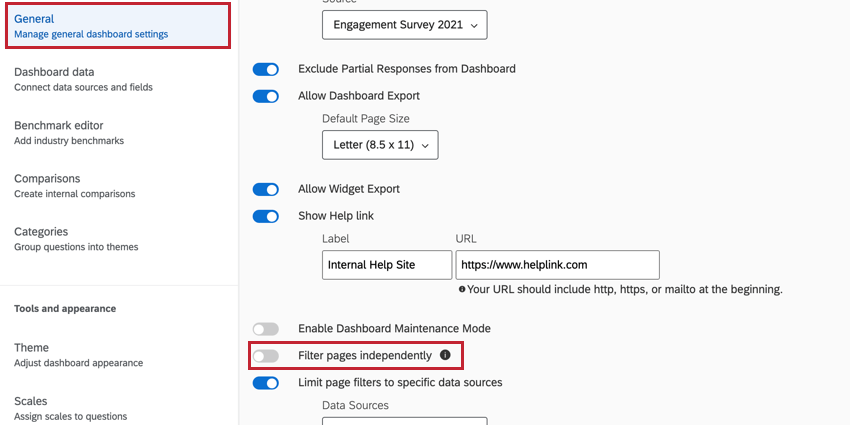
Task: Click the info icon beside Filter pages independently
Action: [x=445, y=355]
